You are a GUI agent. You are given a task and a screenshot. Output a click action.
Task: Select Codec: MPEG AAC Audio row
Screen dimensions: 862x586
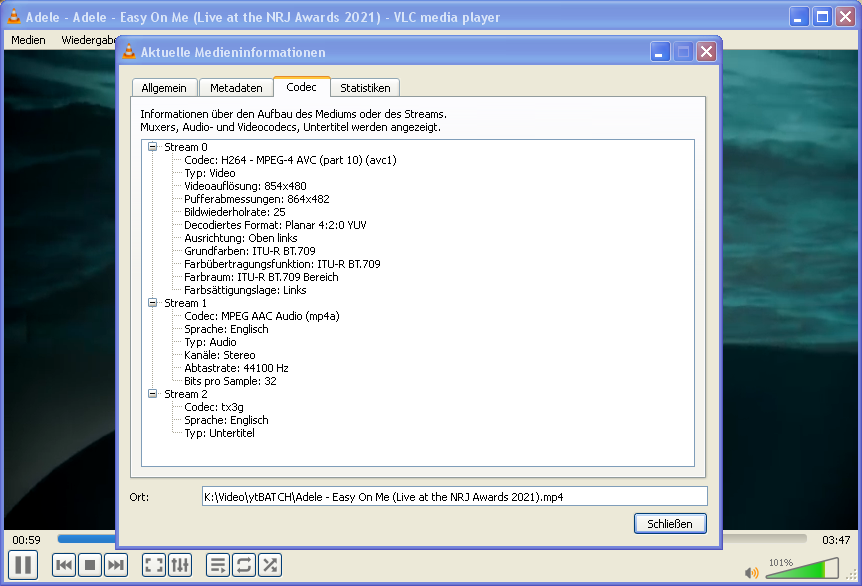262,316
